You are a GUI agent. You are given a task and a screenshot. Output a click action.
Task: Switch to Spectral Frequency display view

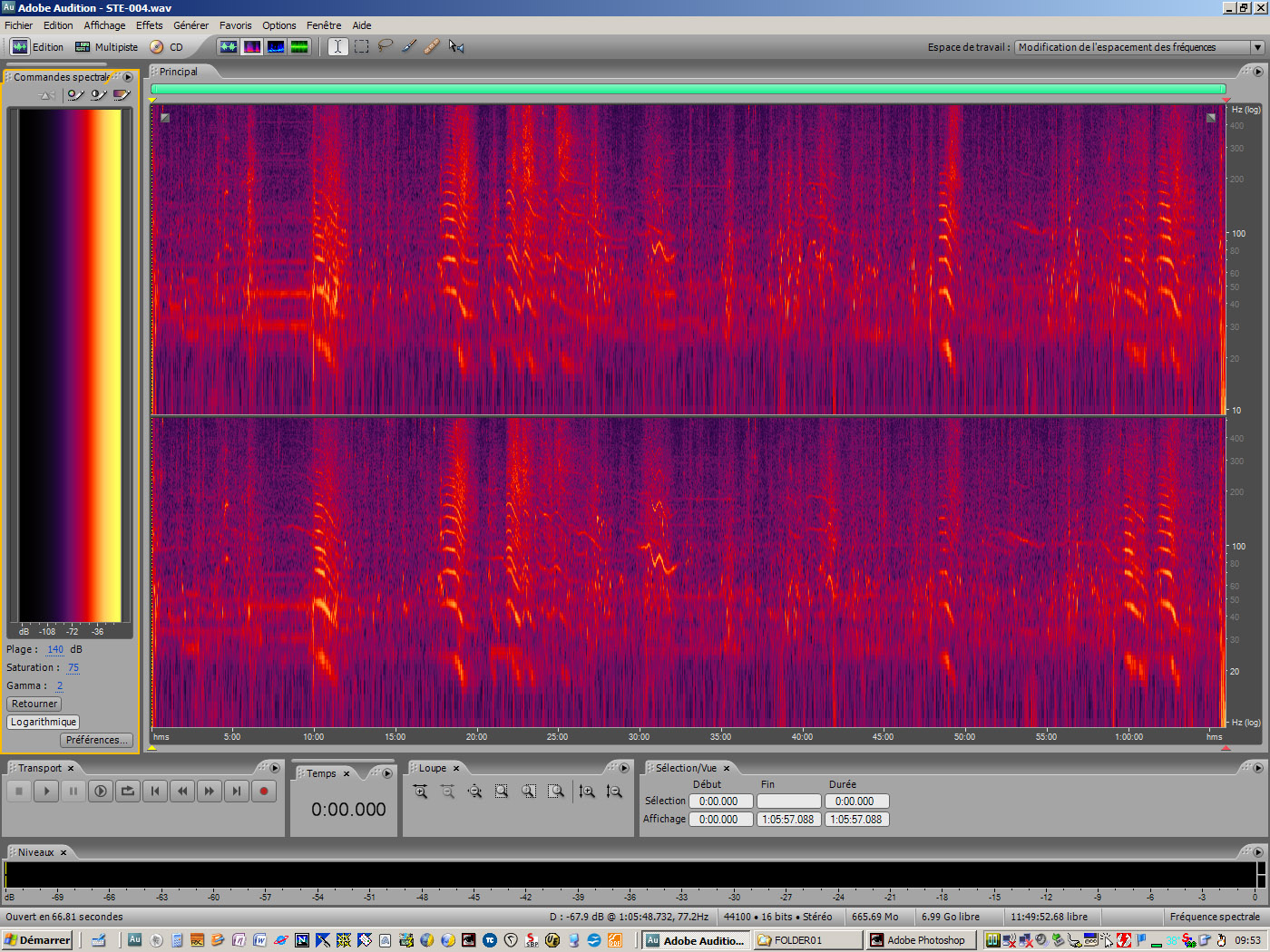252,46
